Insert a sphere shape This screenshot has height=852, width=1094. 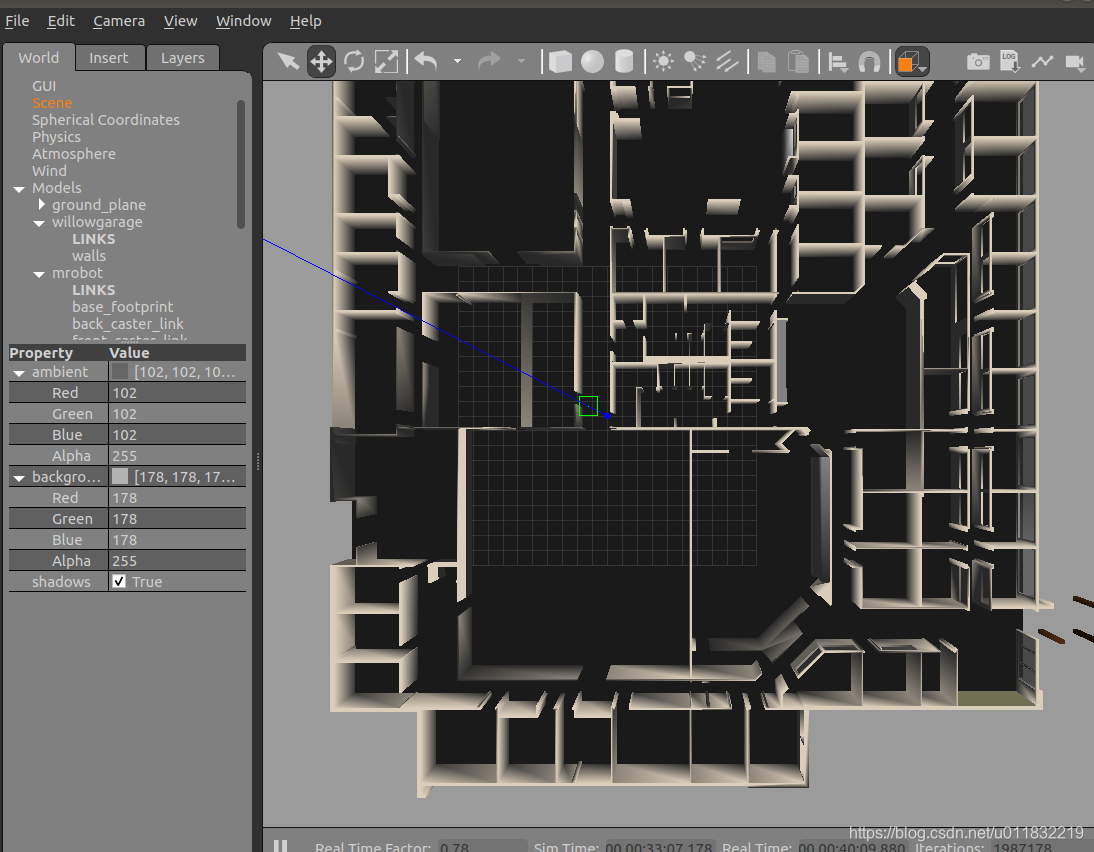592,61
